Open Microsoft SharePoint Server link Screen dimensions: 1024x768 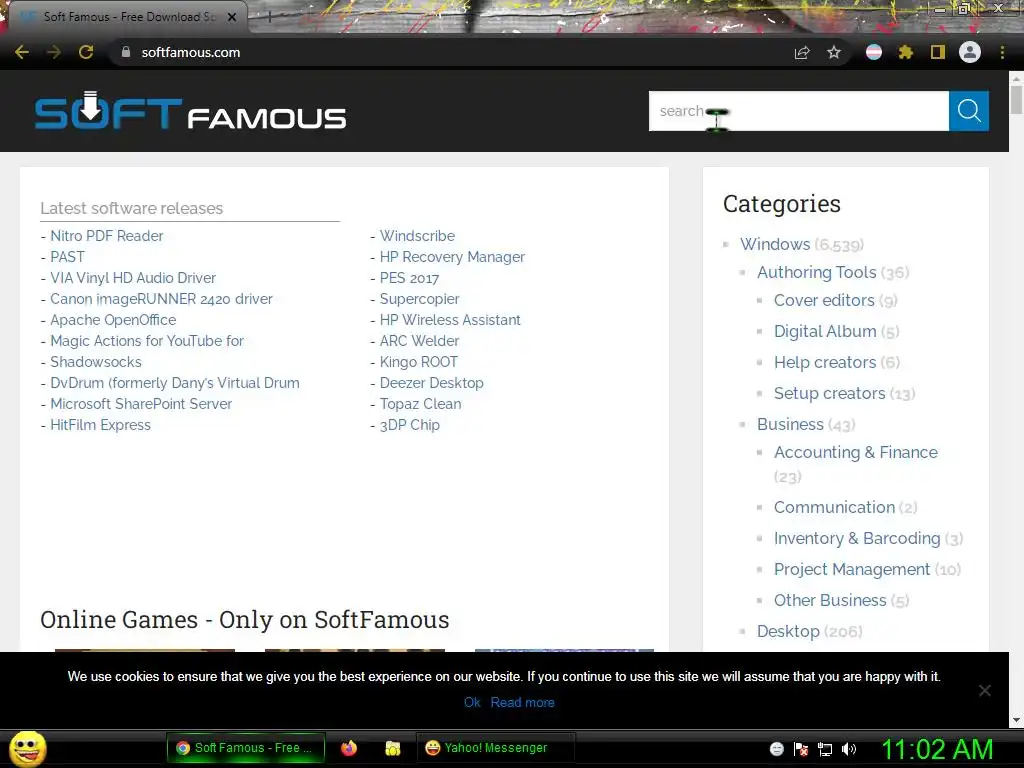tap(141, 404)
